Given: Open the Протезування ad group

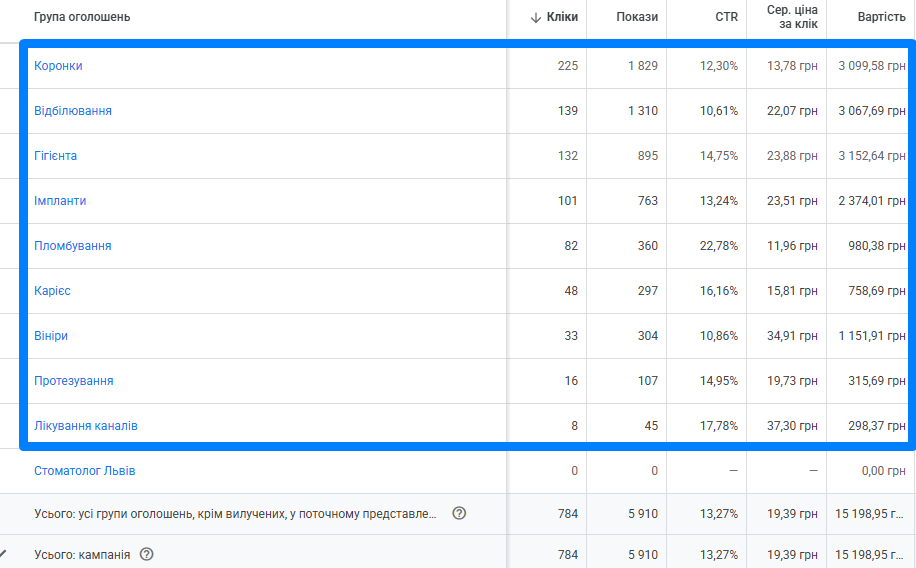Looking at the screenshot, I should click(74, 380).
